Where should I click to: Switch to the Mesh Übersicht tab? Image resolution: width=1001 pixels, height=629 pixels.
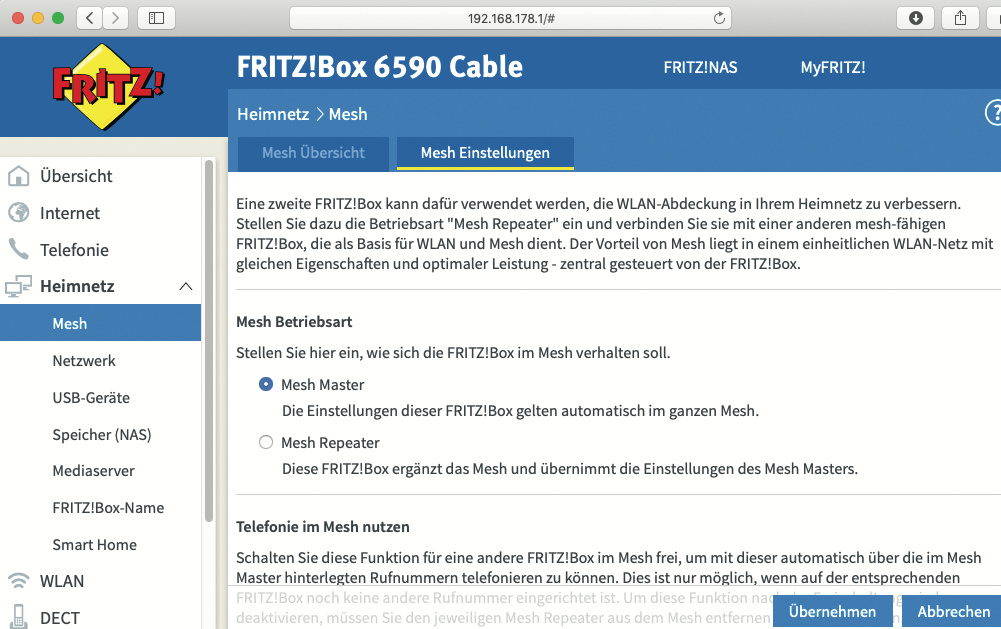tap(313, 153)
